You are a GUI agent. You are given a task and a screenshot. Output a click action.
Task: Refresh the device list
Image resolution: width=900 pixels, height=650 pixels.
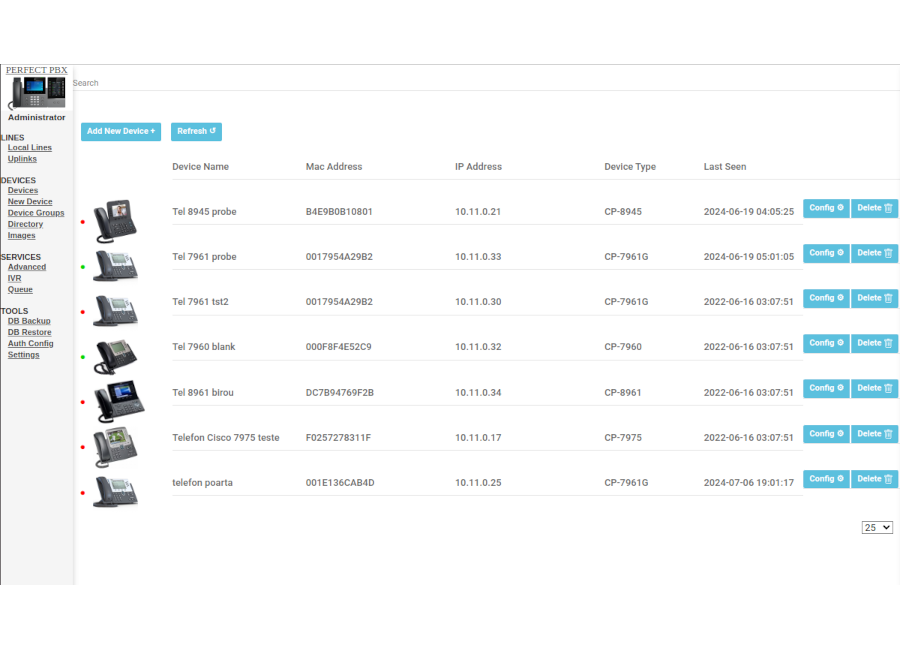pyautogui.click(x=196, y=131)
